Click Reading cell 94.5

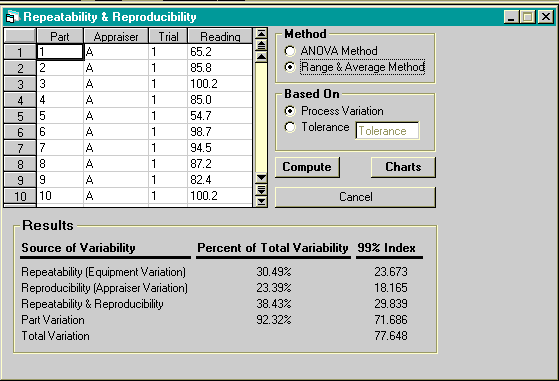220,148
